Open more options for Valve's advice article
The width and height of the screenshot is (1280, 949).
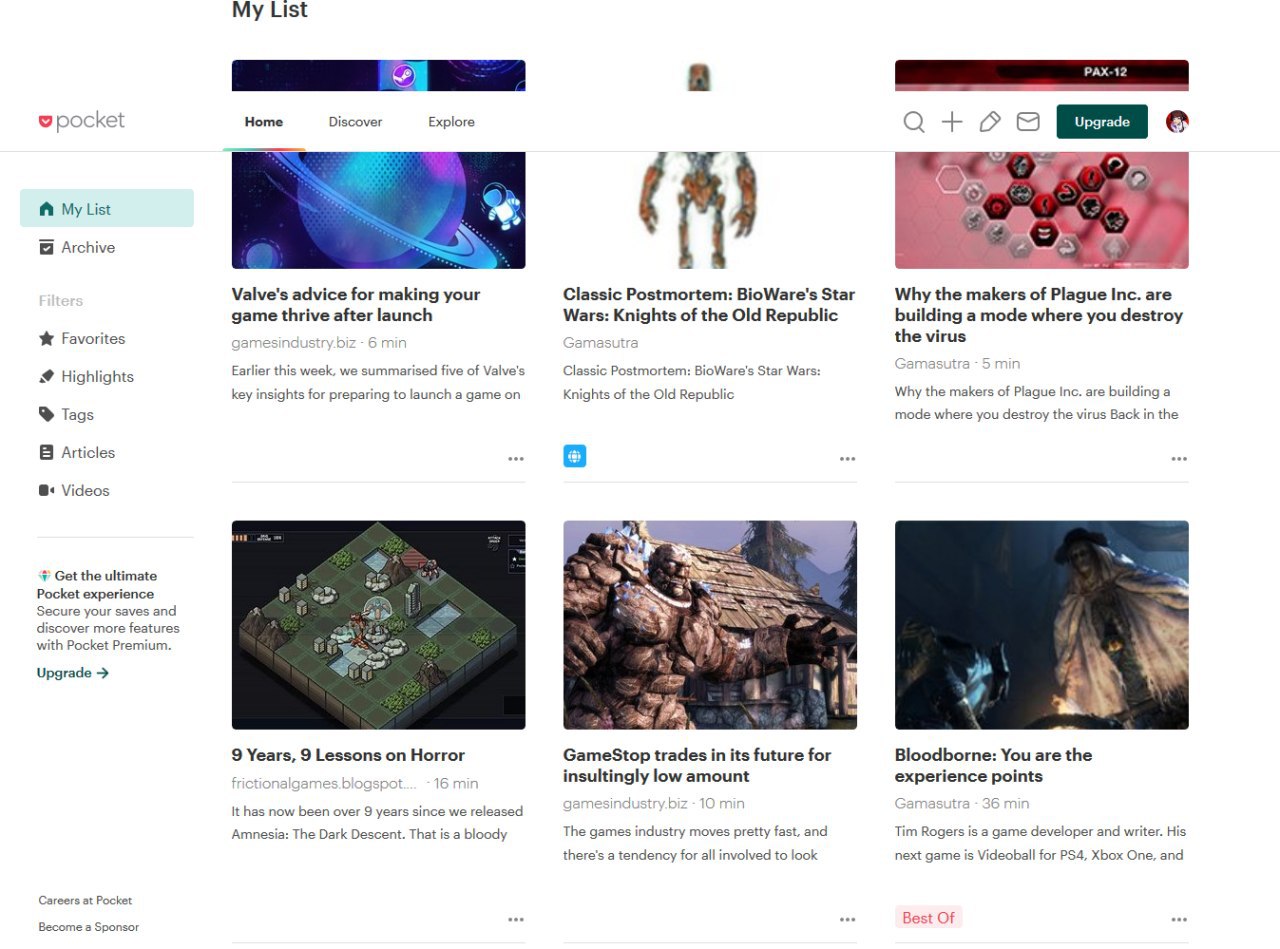(516, 459)
